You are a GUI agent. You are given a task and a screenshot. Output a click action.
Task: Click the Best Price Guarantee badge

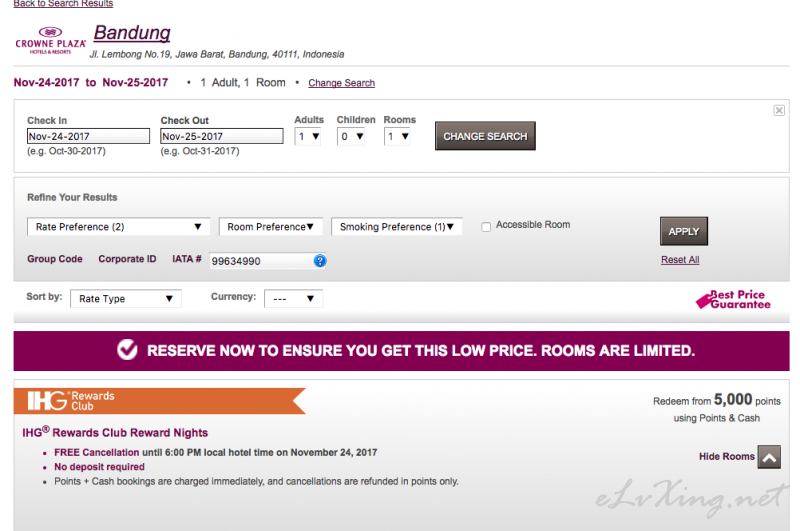pyautogui.click(x=733, y=299)
